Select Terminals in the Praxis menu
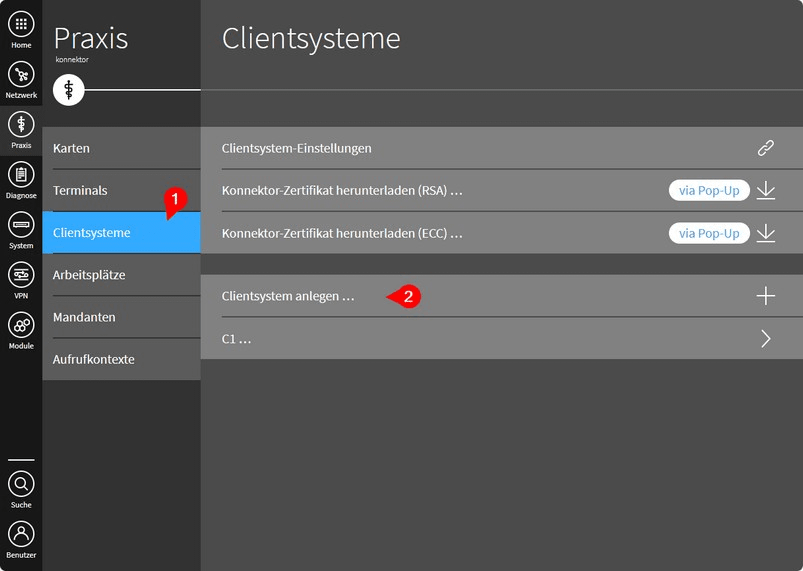This screenshot has width=803, height=571. 121,190
